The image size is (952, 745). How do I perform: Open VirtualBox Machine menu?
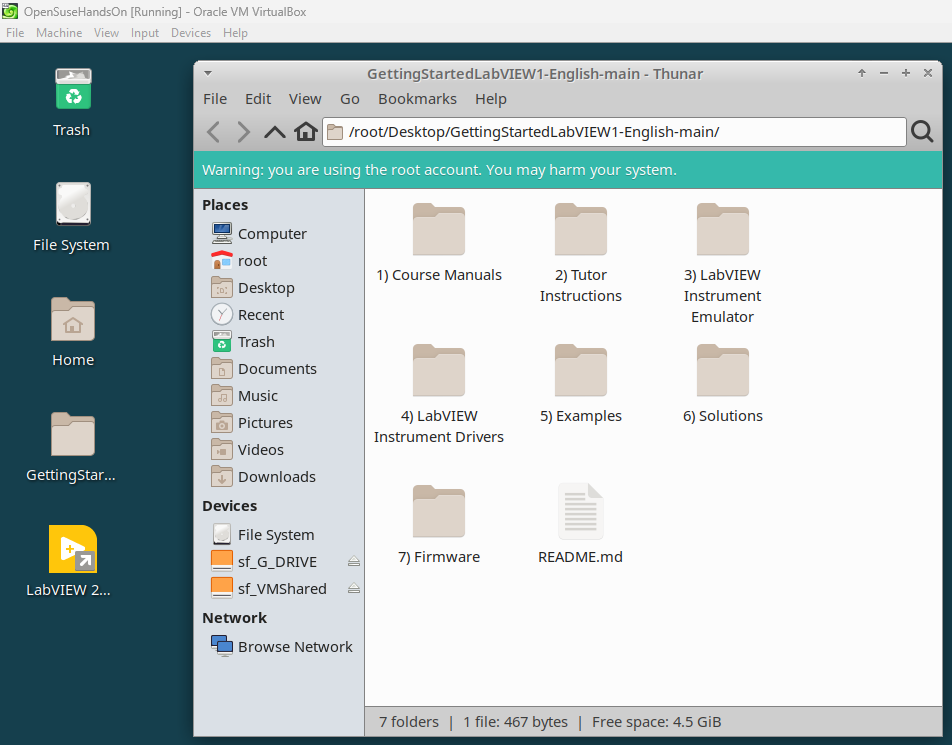click(x=59, y=33)
